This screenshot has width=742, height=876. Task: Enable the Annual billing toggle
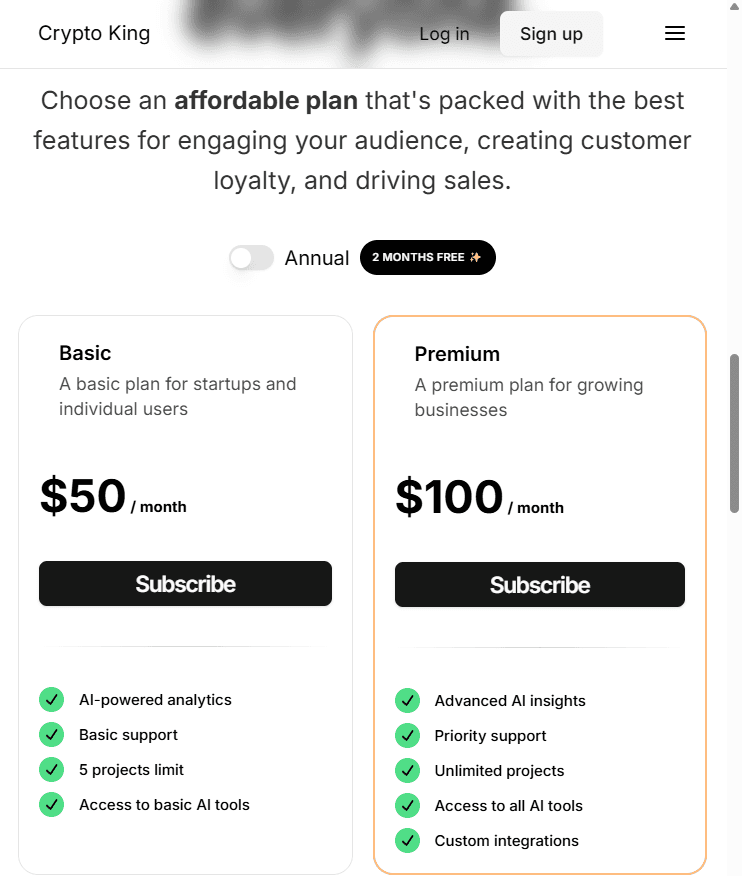click(251, 258)
